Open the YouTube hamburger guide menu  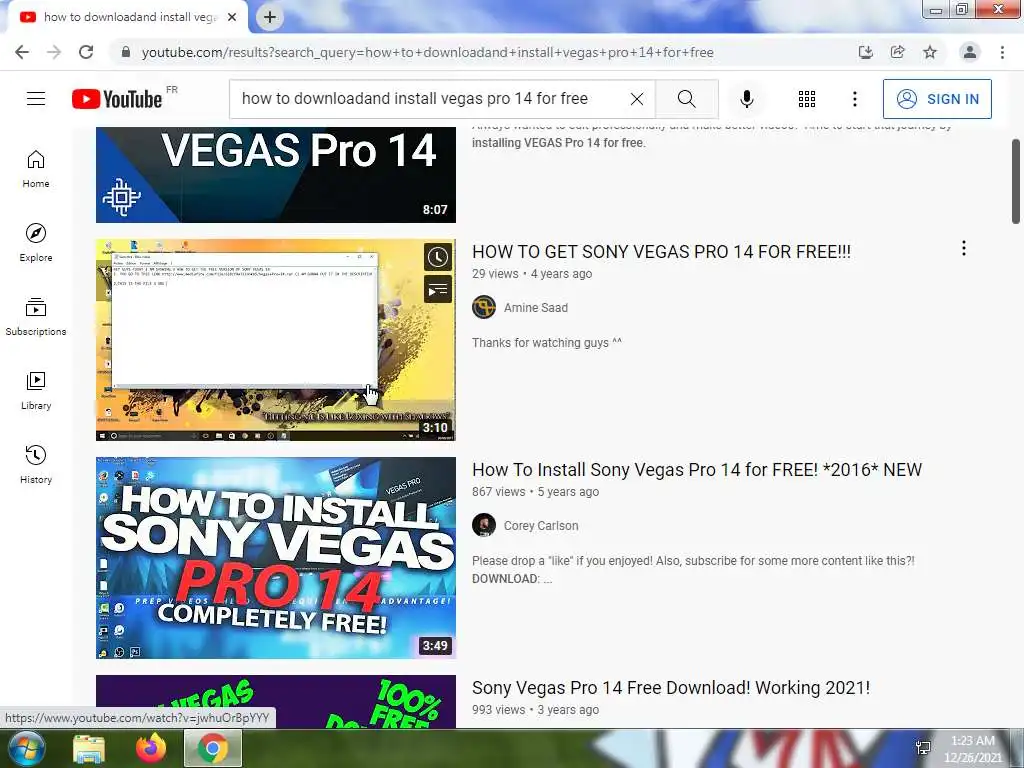tap(36, 99)
